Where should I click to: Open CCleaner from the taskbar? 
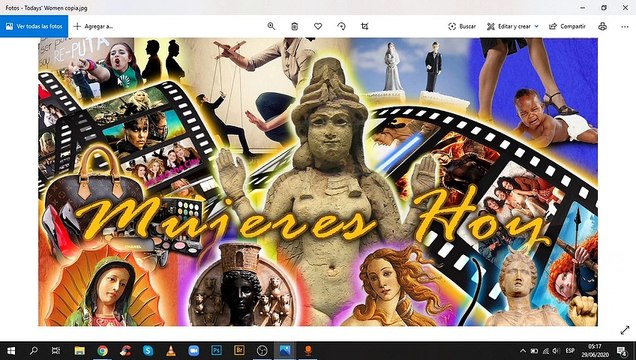pos(125,351)
